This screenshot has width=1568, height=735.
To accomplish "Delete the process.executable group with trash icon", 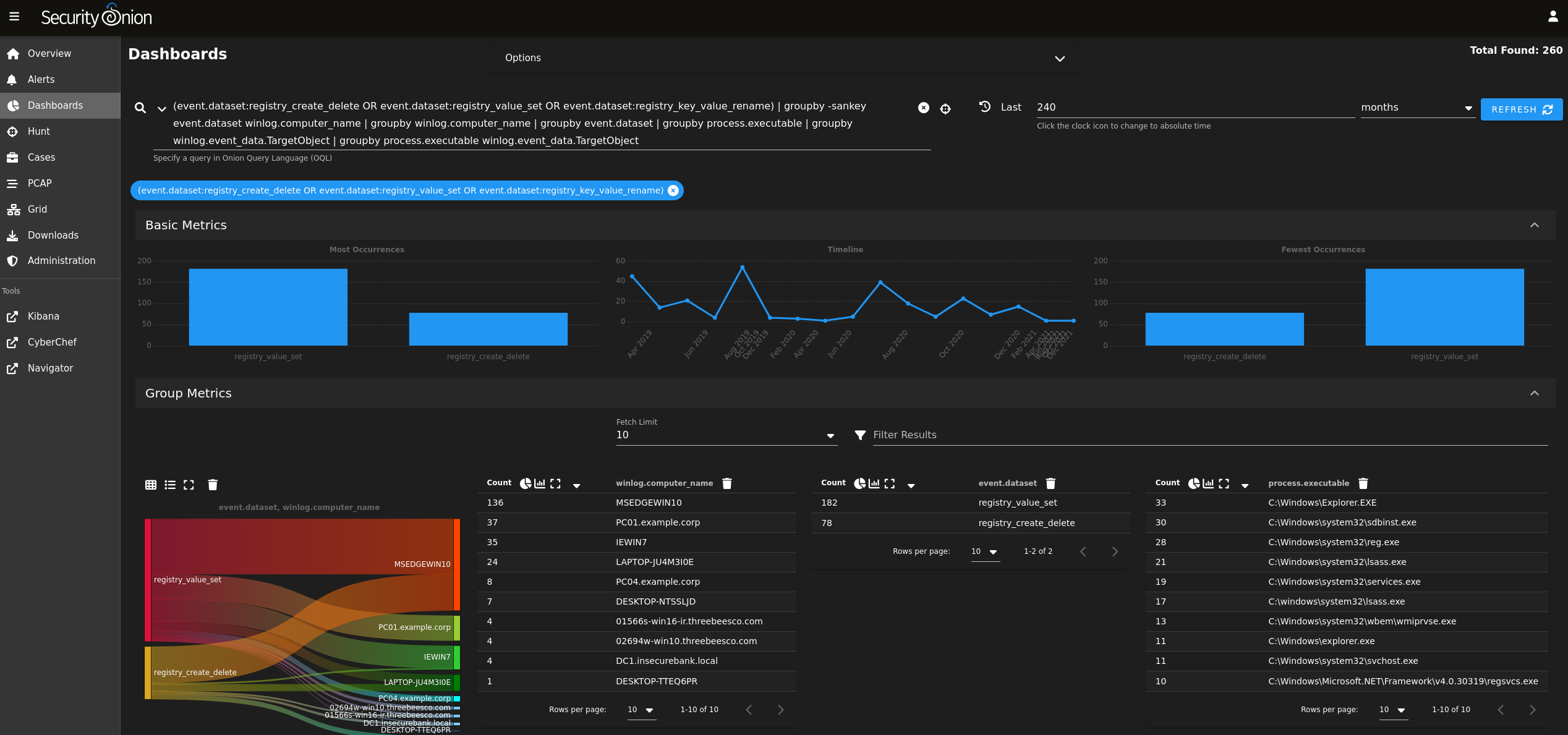I will pos(1363,483).
